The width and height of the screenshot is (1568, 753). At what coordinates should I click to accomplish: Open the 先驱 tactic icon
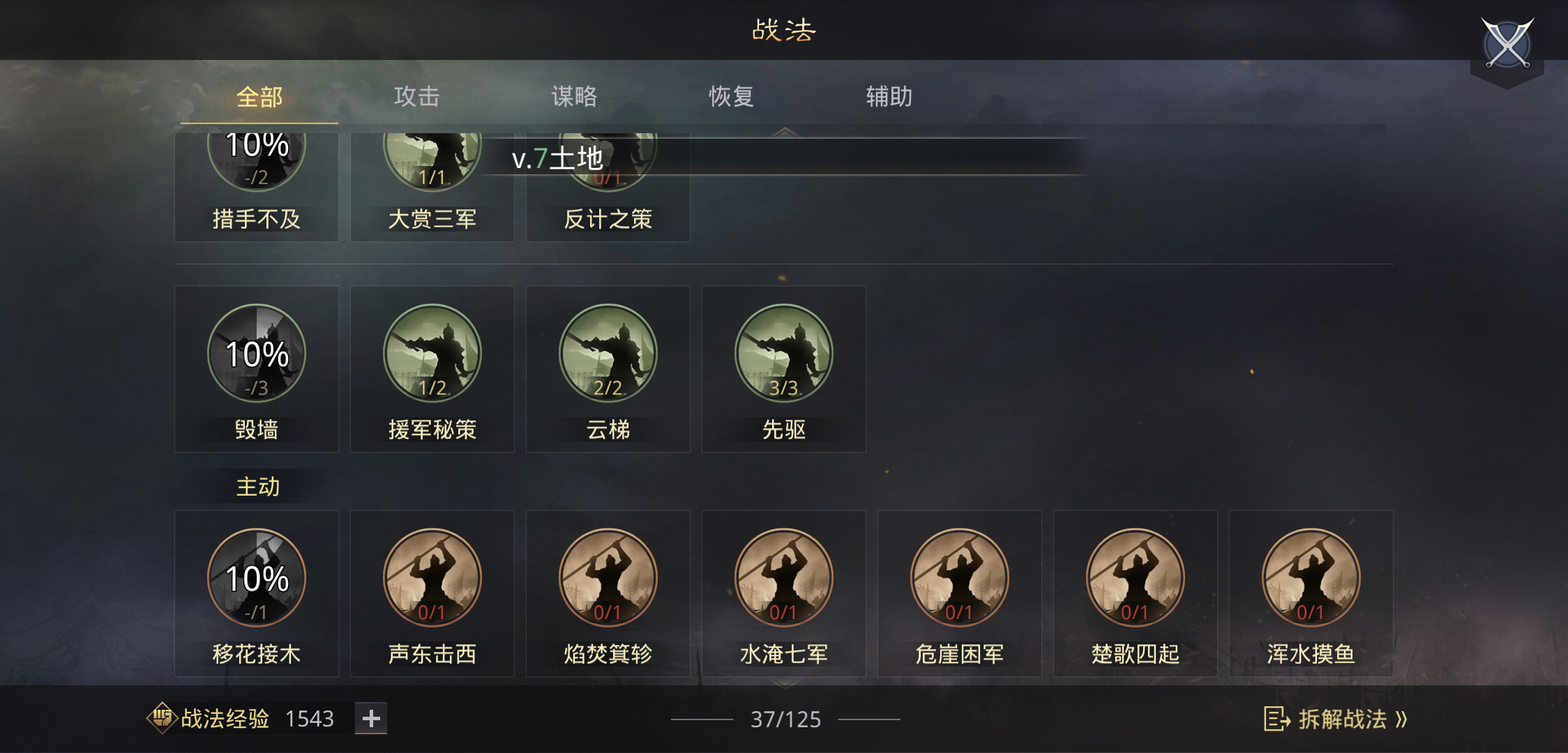coord(784,353)
